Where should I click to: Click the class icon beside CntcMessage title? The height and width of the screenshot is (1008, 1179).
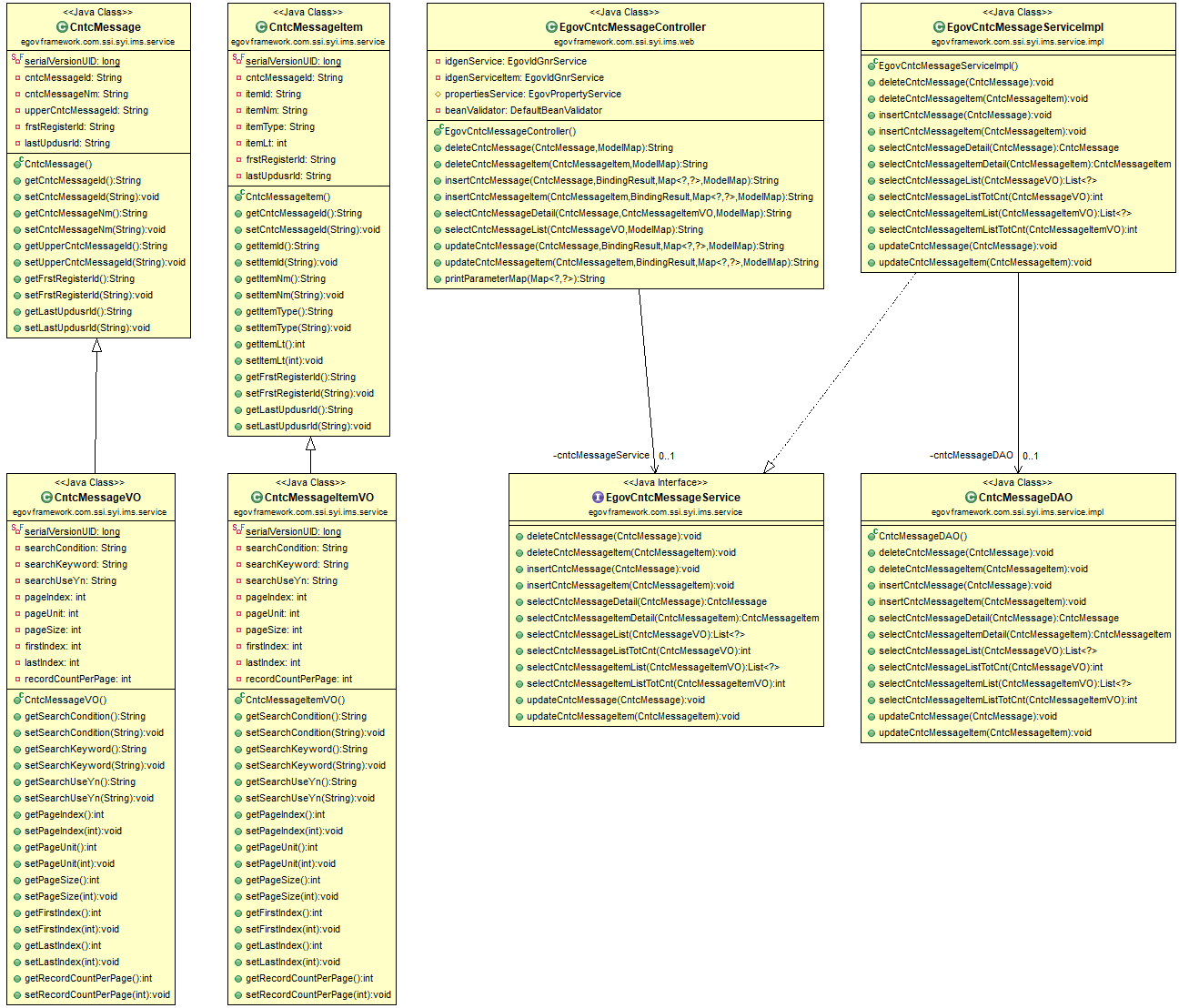[62, 27]
